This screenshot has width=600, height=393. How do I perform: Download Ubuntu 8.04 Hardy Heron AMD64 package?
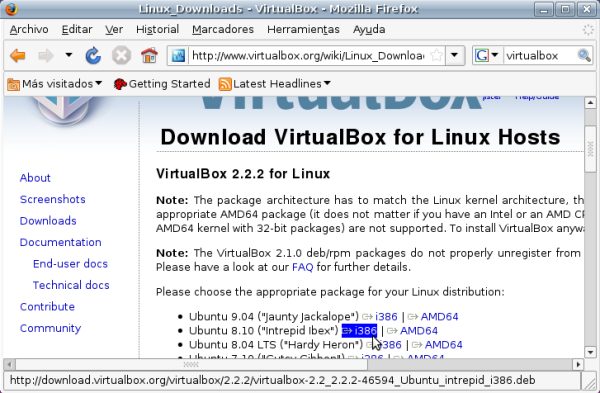(443, 345)
